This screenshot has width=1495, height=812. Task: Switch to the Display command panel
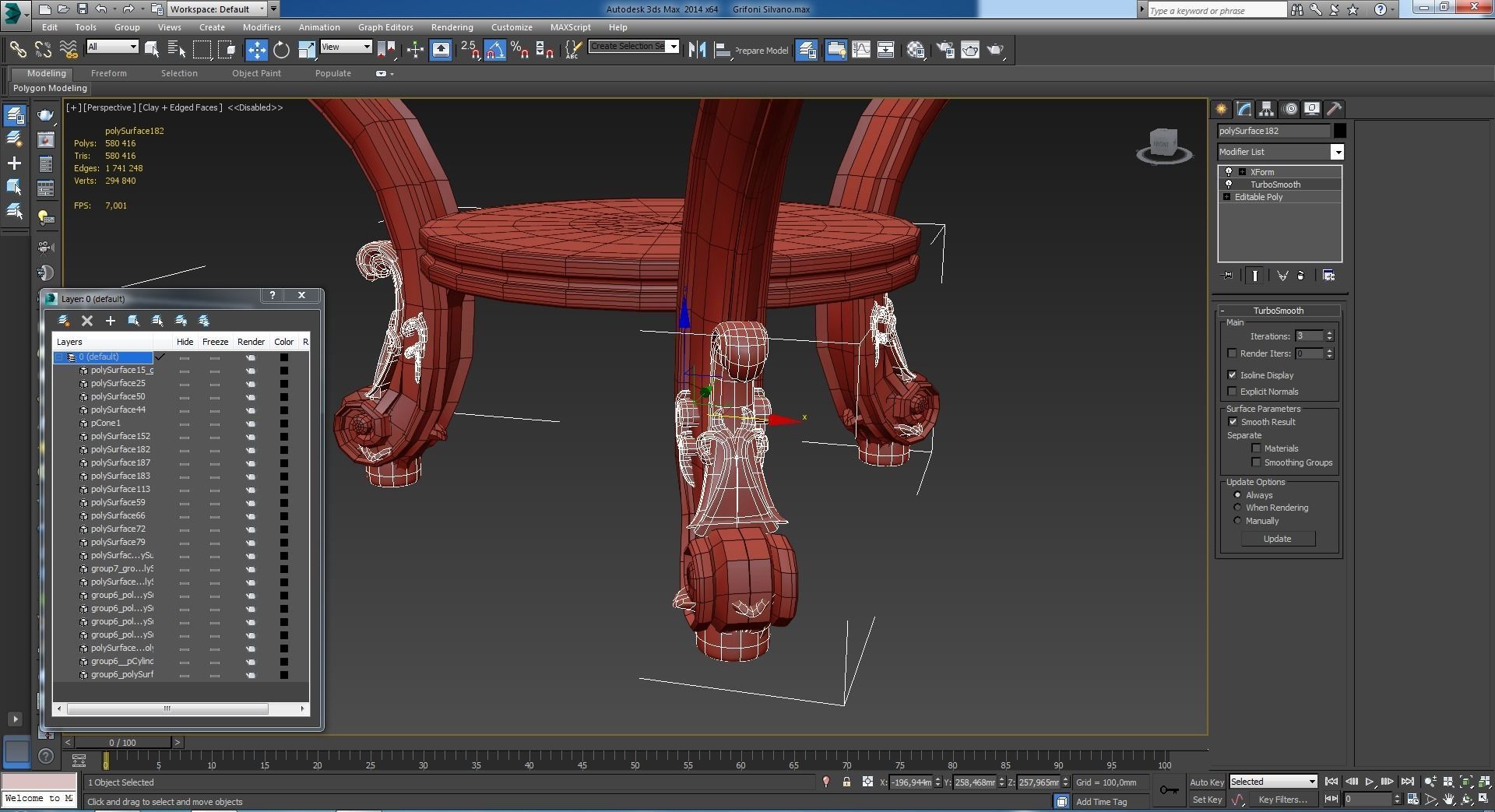click(1312, 109)
